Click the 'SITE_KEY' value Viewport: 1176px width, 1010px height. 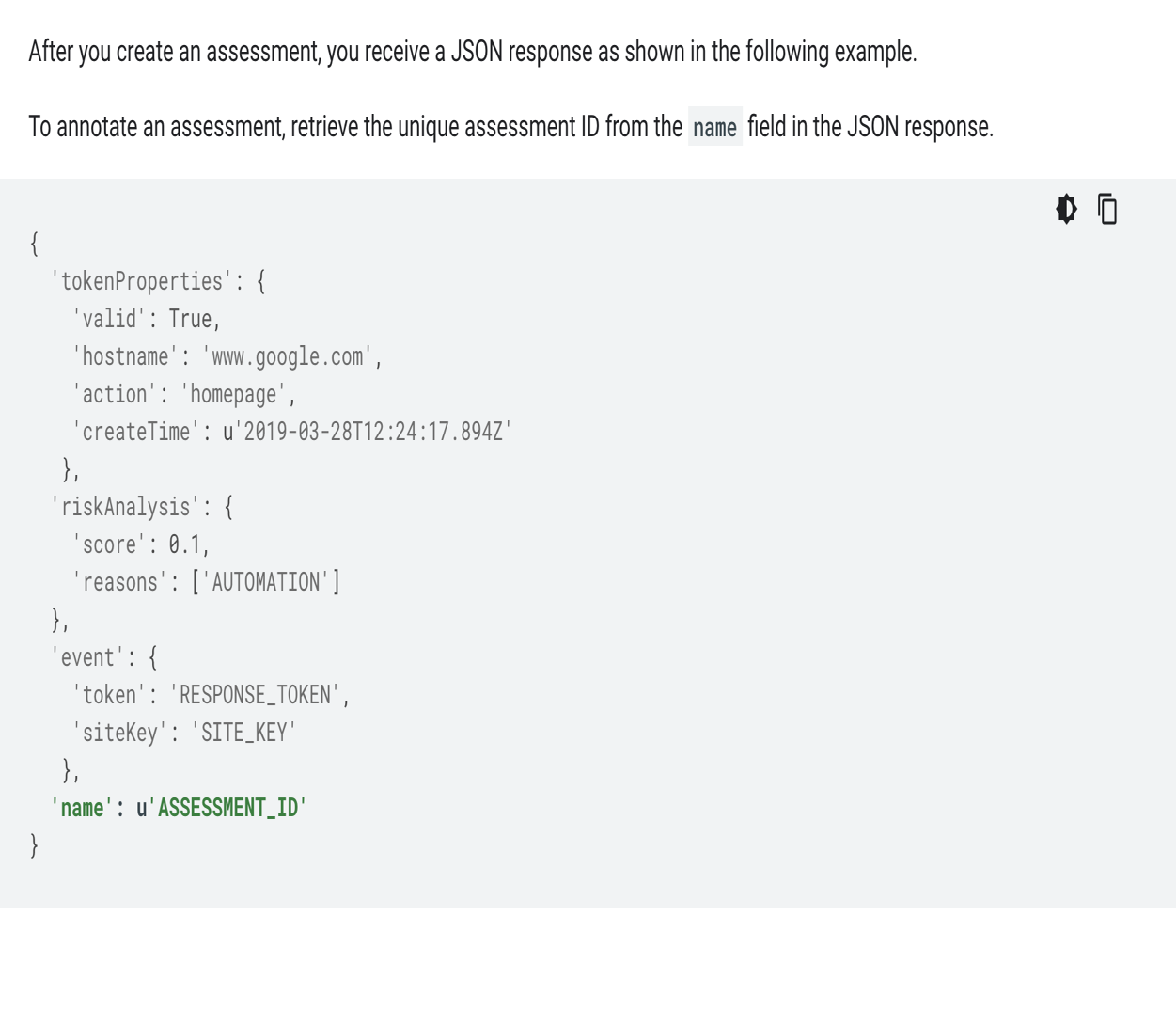click(243, 733)
